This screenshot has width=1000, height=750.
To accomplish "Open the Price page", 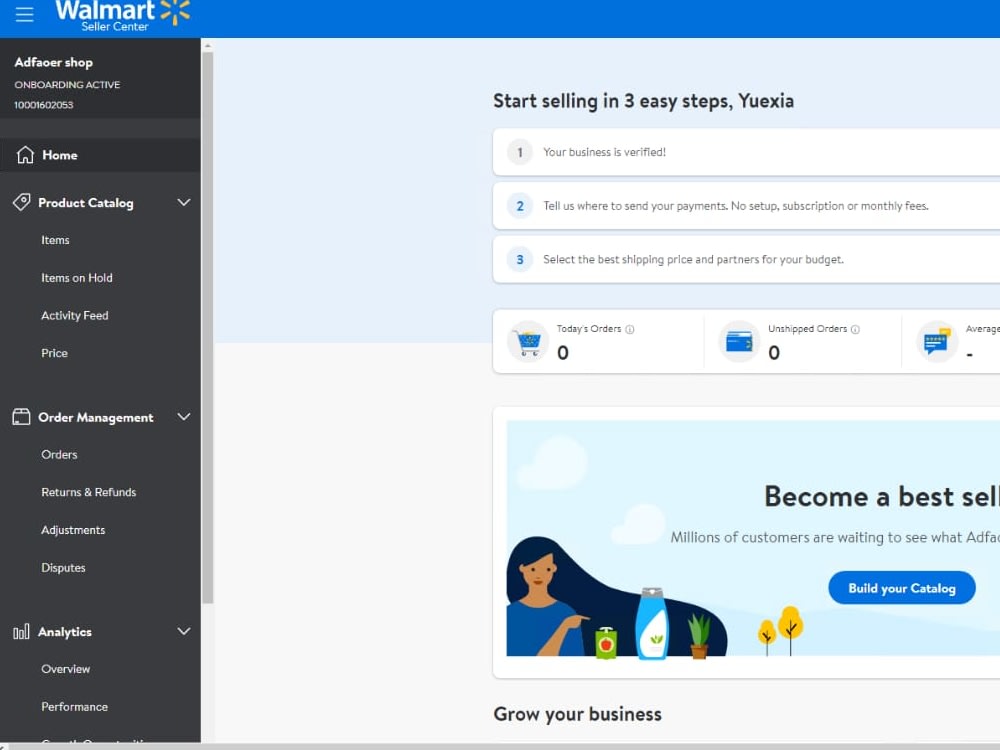I will point(54,353).
